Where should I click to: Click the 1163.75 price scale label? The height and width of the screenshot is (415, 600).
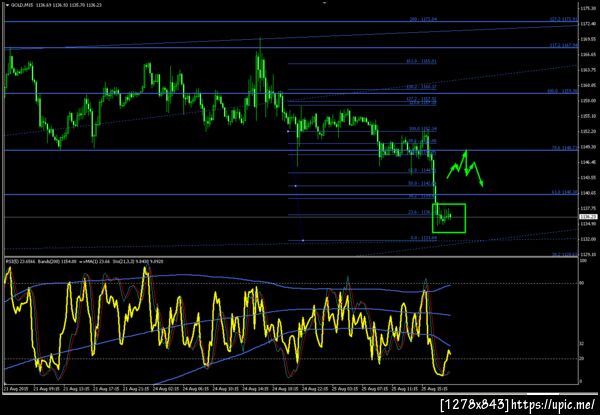point(587,70)
